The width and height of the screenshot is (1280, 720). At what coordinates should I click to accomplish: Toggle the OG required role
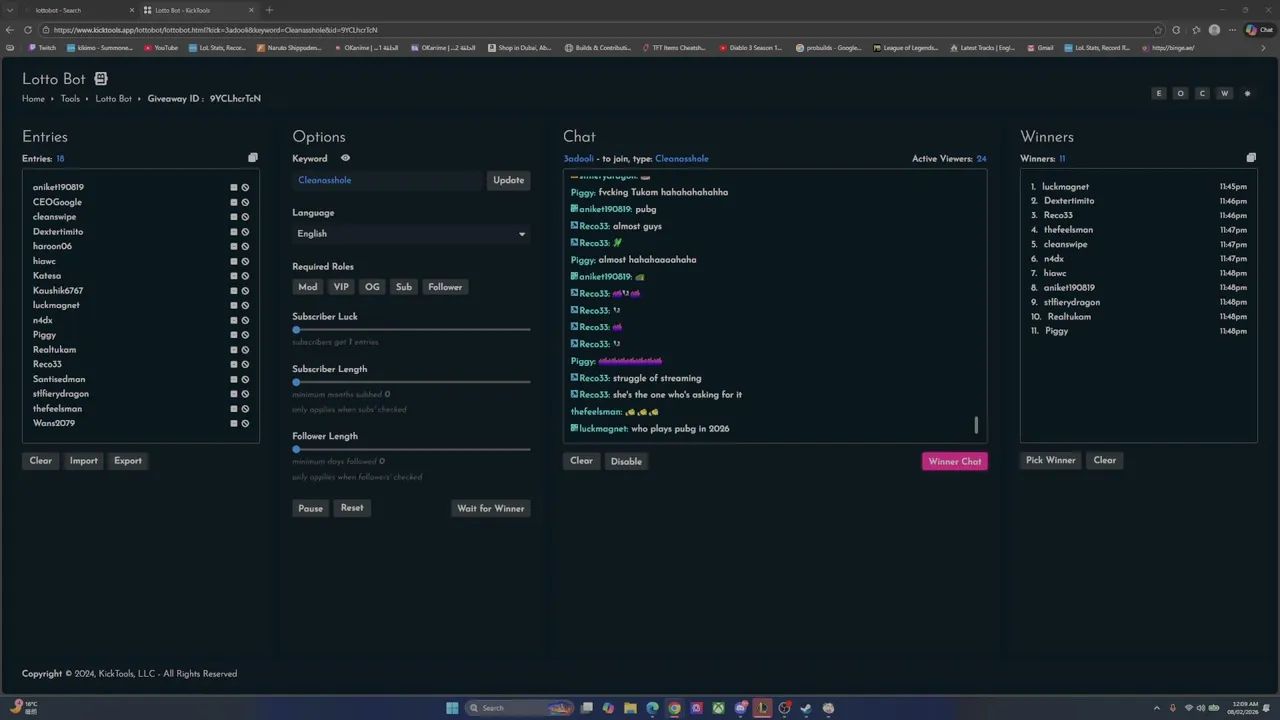(x=372, y=287)
